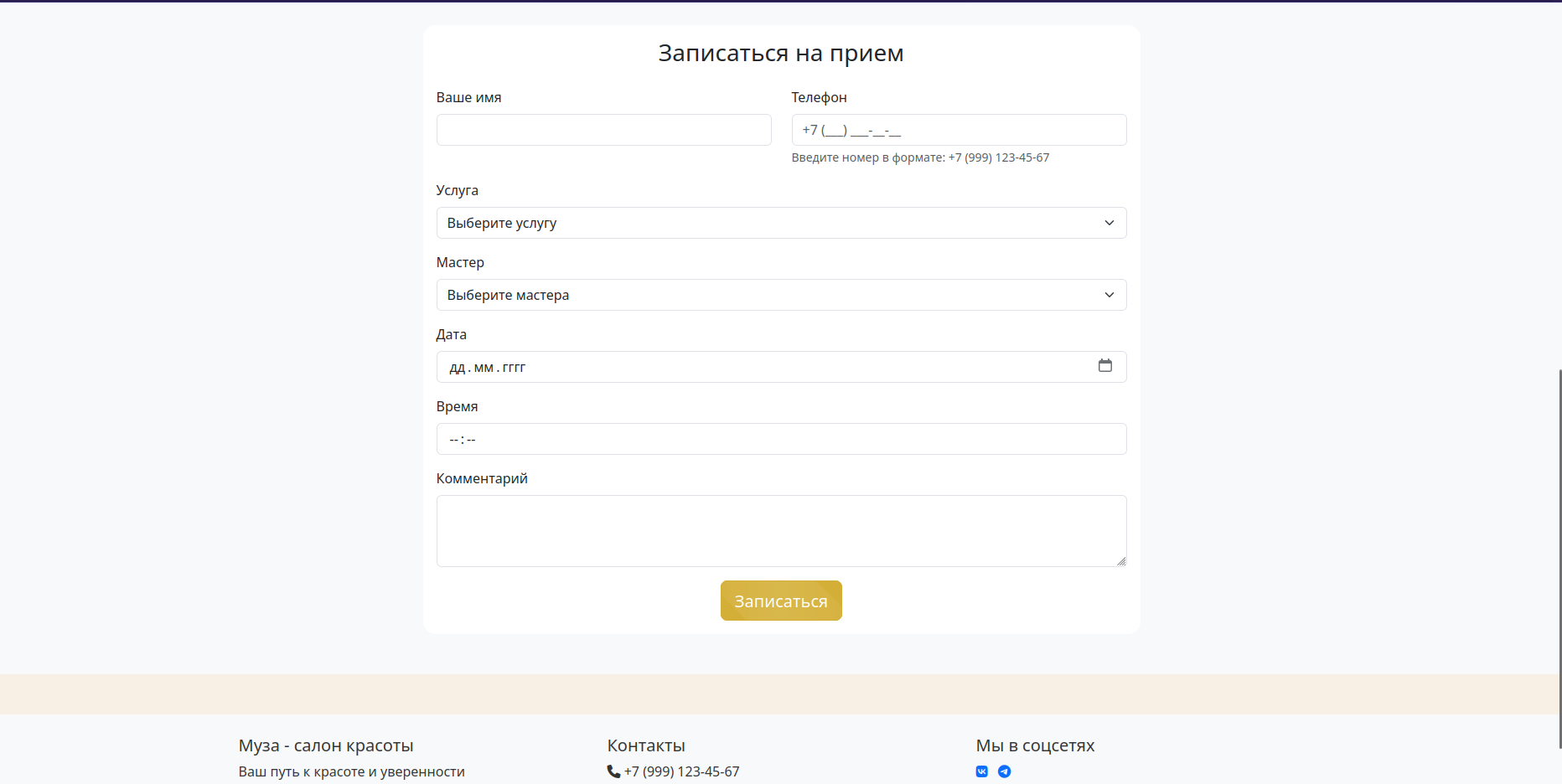Click the footer phone number +7 (999) 123-45-67

pyautogui.click(x=681, y=771)
